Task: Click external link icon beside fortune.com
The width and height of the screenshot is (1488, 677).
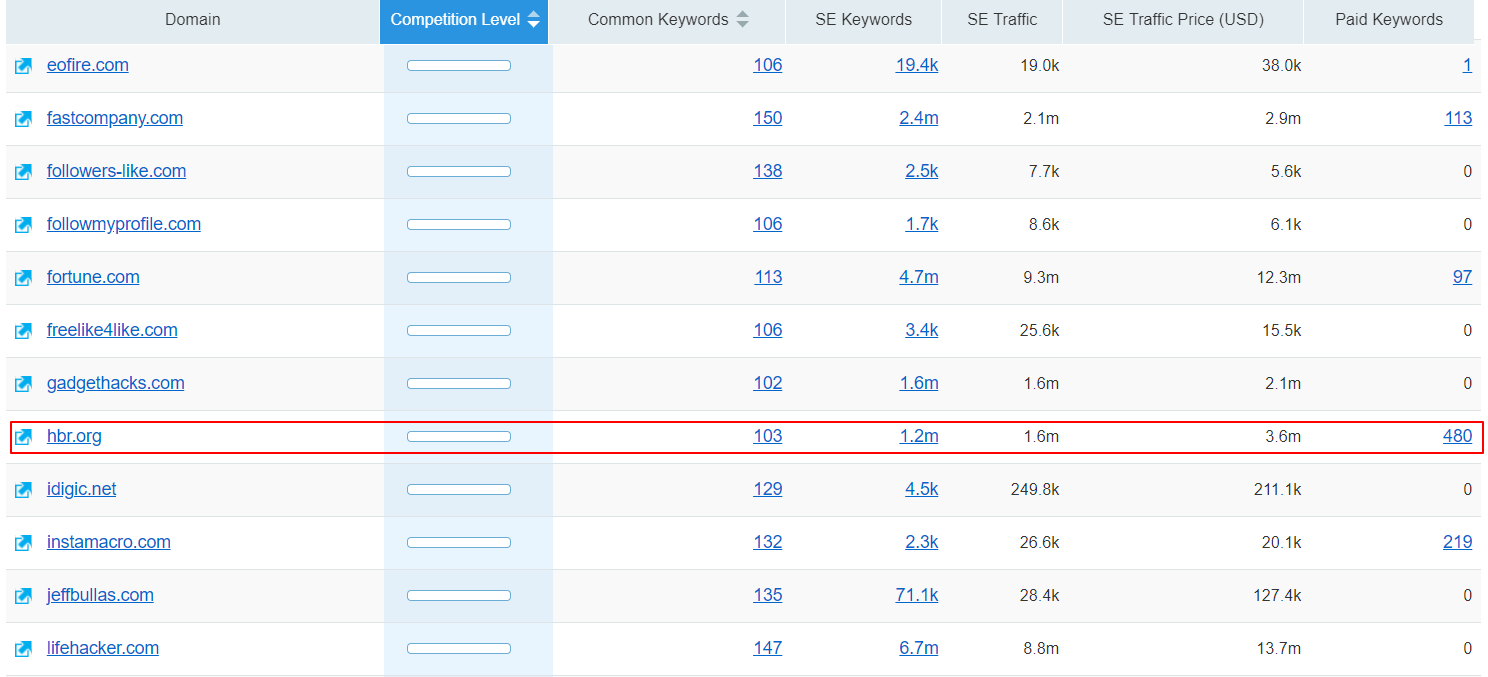Action: [x=23, y=278]
